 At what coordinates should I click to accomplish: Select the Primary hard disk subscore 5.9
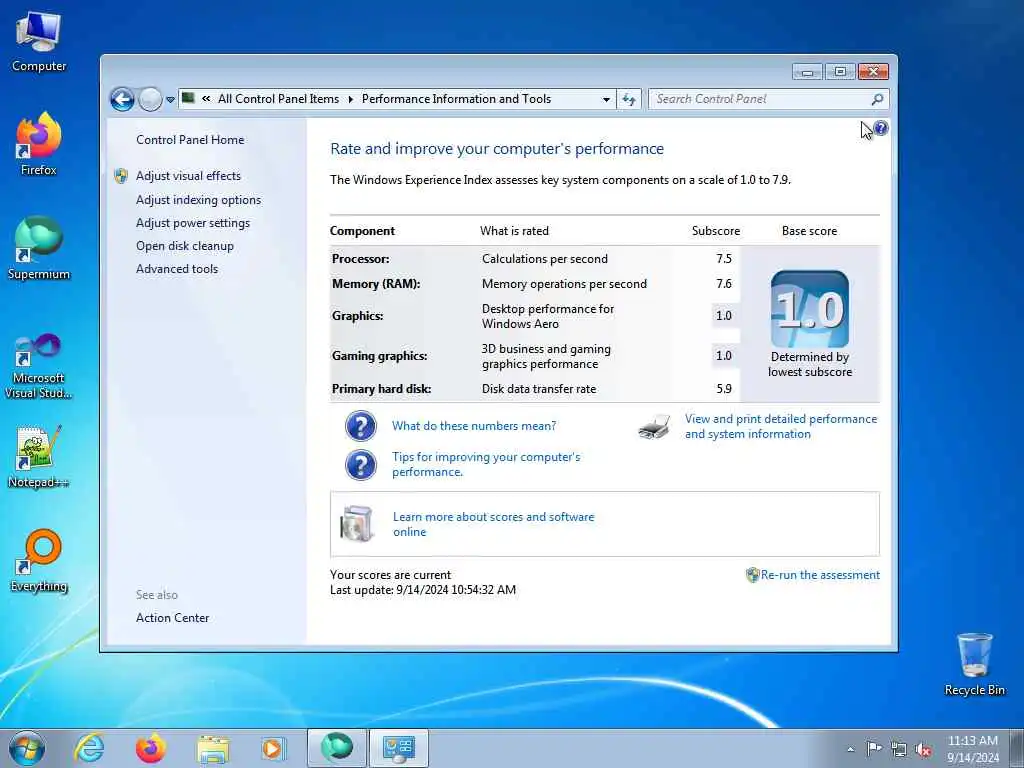724,389
